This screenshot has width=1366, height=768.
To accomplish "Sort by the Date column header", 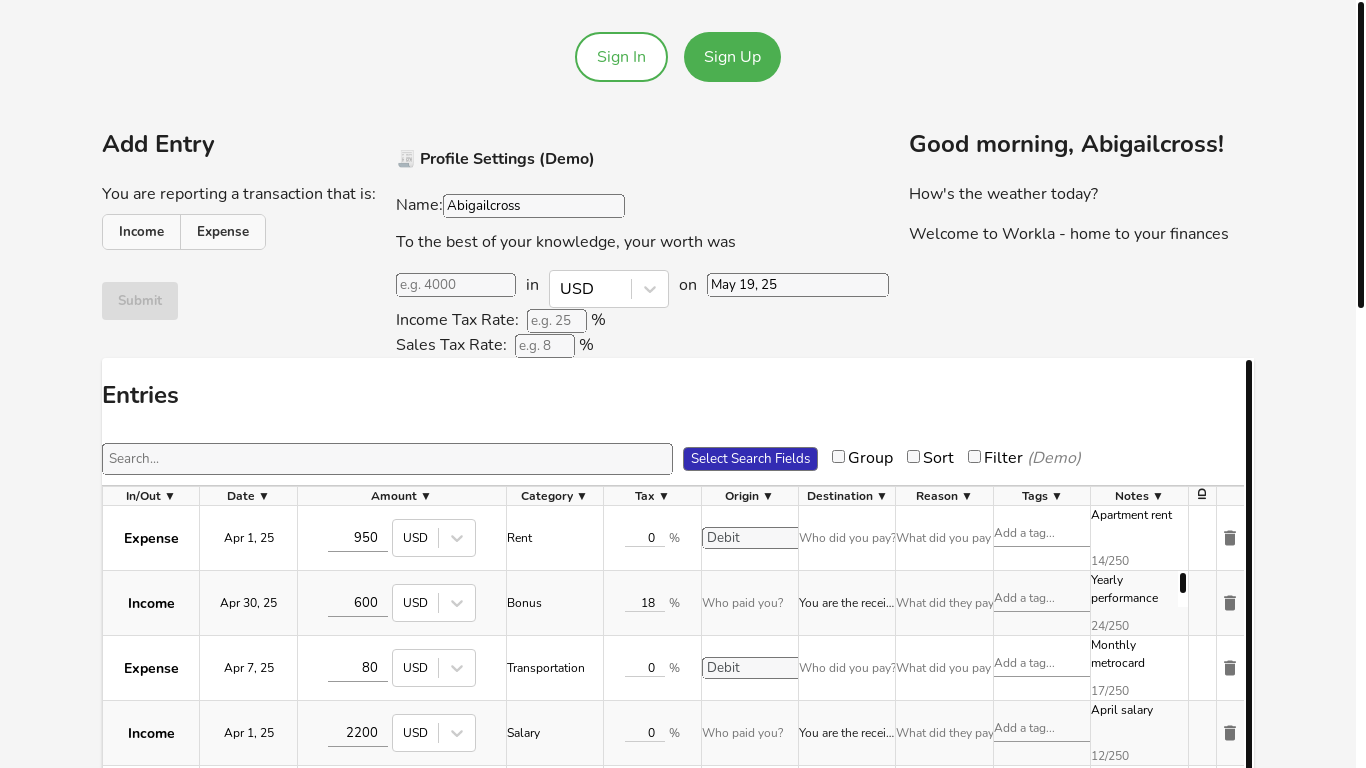I will pos(248,496).
